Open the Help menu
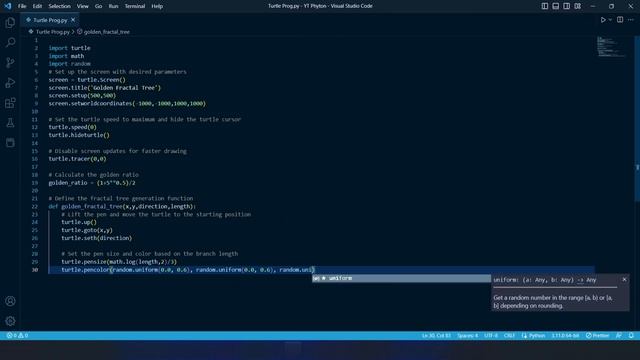The image size is (640, 360). point(157,6)
